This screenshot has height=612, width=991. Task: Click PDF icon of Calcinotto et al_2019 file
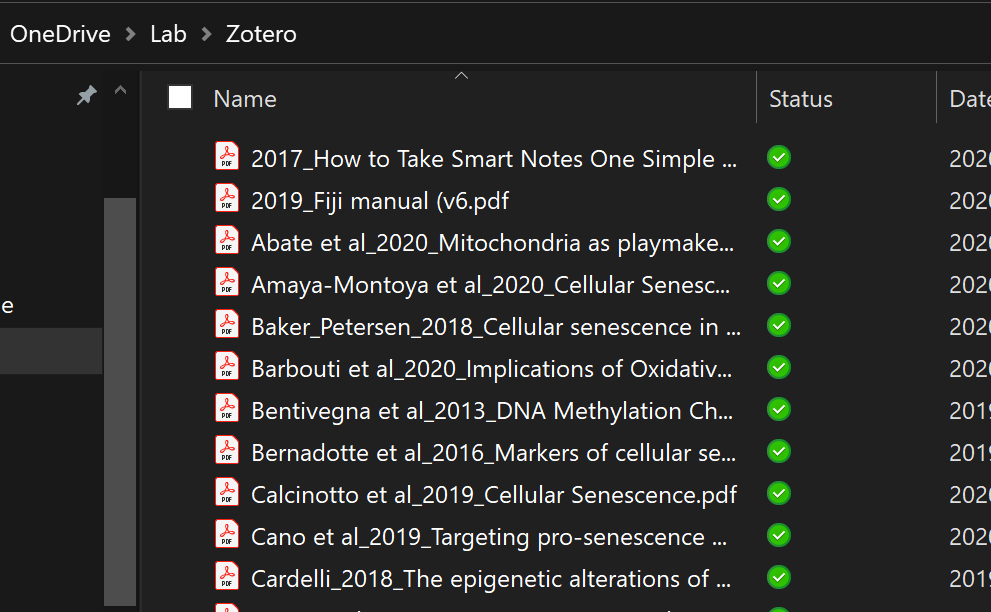pos(227,493)
